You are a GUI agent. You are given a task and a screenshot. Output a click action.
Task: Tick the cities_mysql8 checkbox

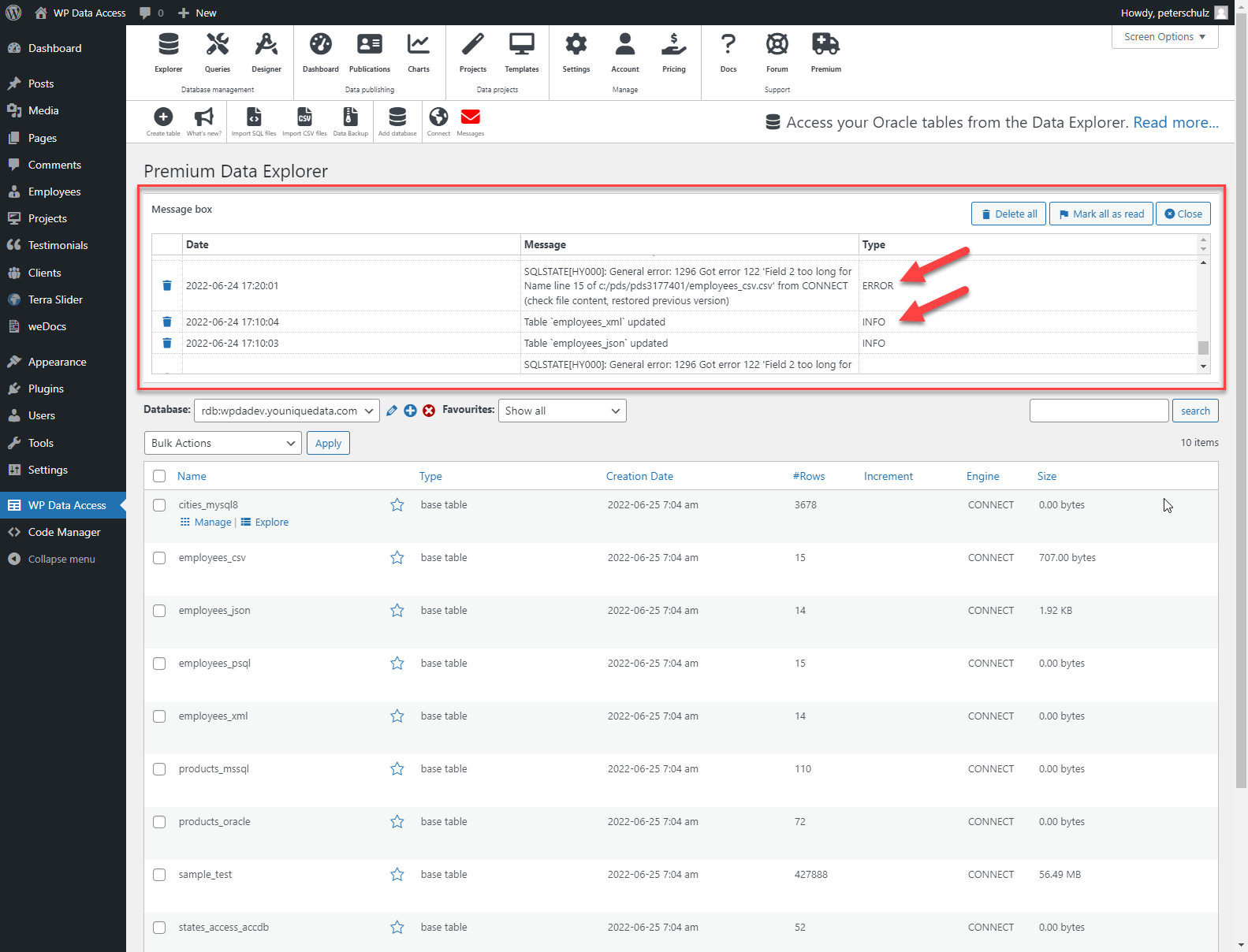(159, 505)
